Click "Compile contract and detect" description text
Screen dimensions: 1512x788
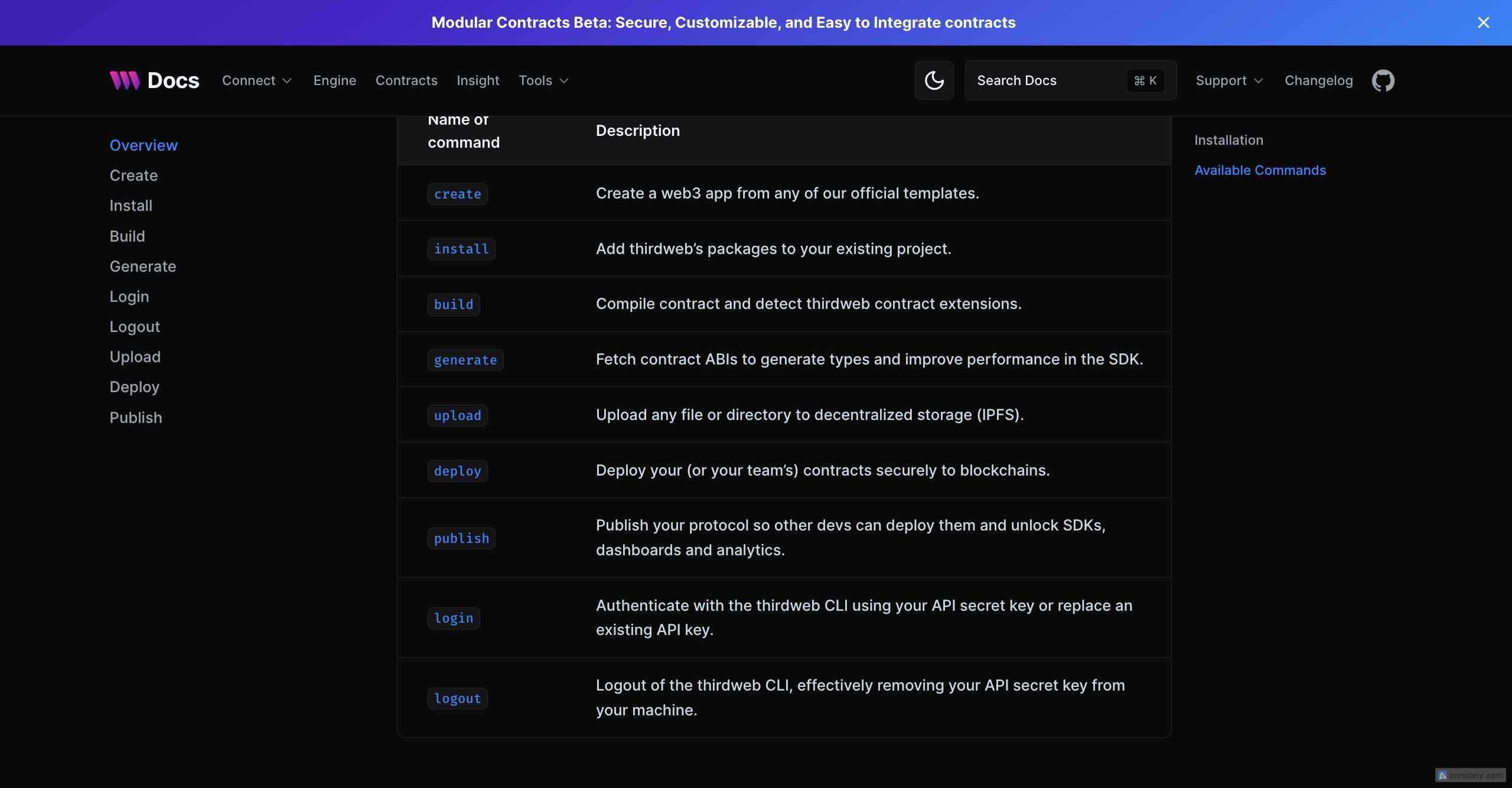pyautogui.click(x=809, y=304)
